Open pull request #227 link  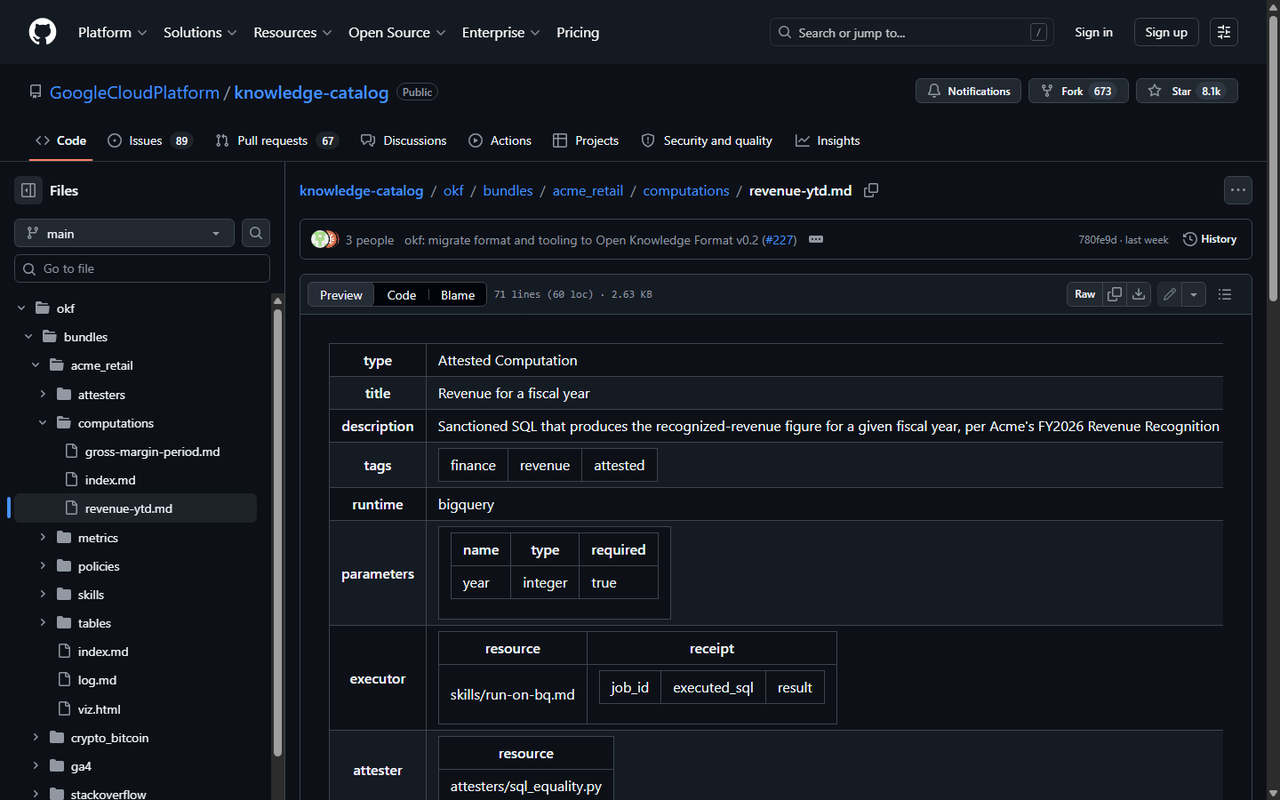(779, 240)
